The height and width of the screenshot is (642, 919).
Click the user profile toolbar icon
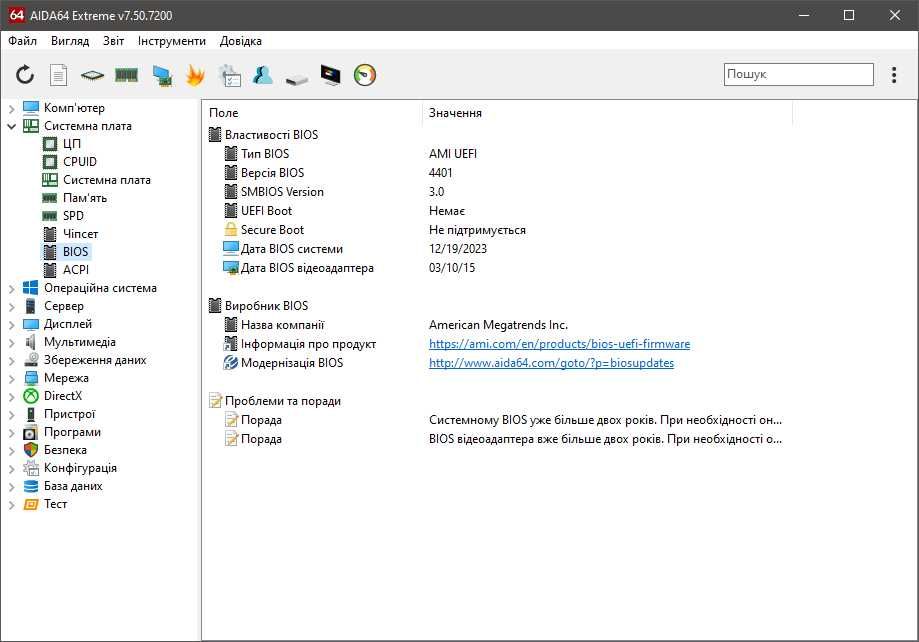(263, 75)
